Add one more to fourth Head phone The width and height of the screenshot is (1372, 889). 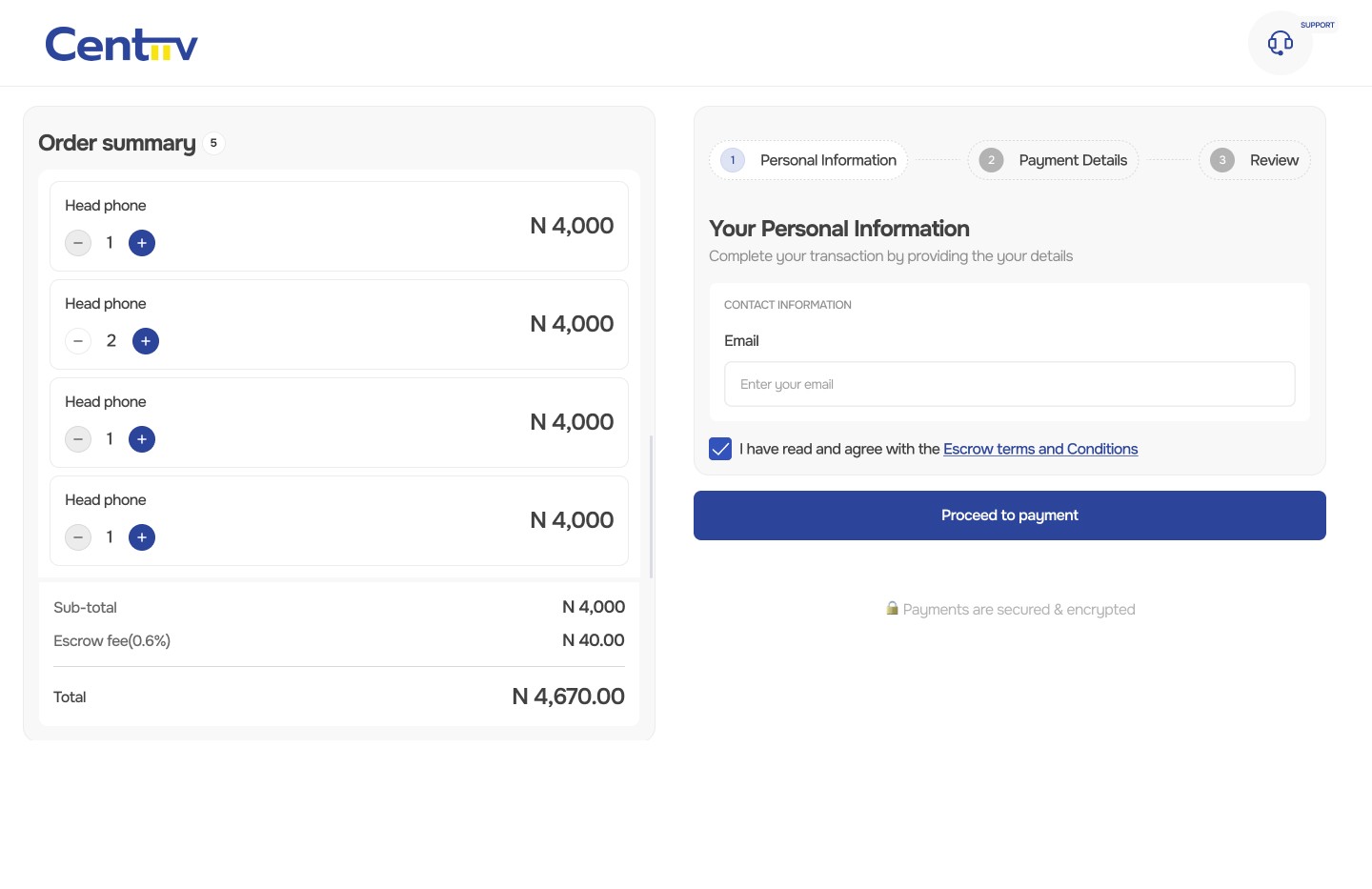pyautogui.click(x=142, y=537)
